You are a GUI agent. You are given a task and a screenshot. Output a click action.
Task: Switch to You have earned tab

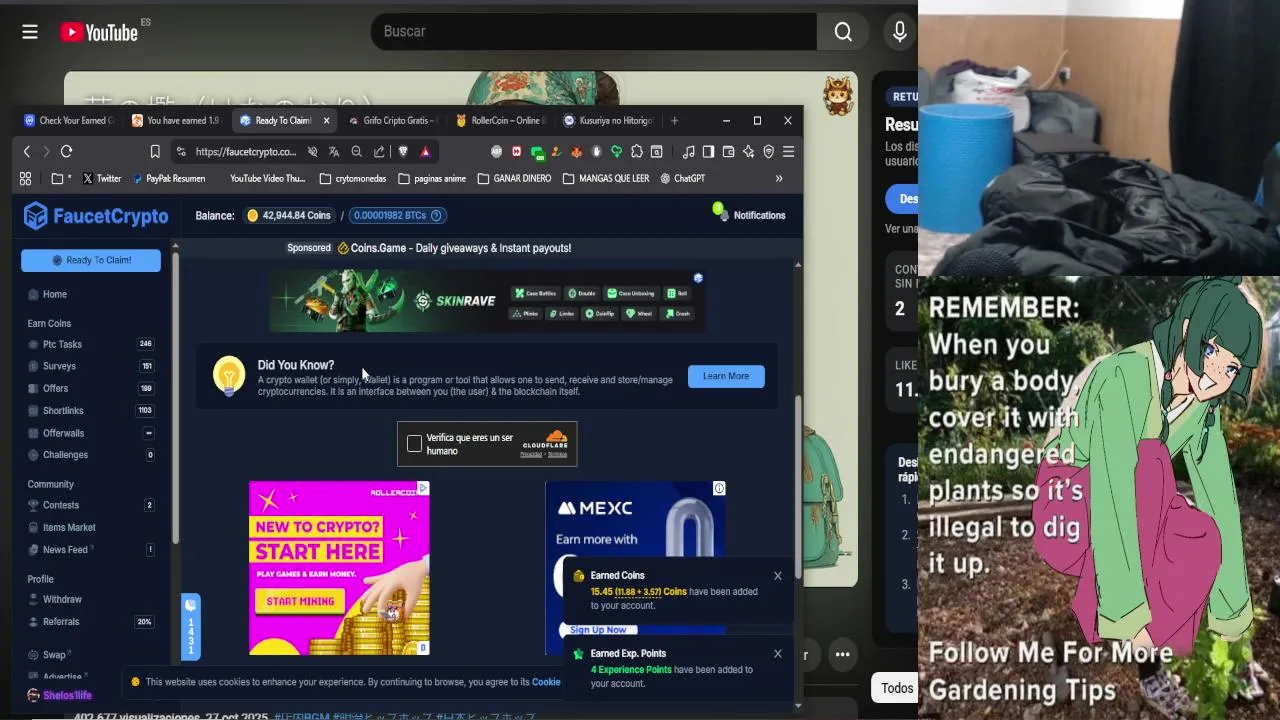pos(176,121)
